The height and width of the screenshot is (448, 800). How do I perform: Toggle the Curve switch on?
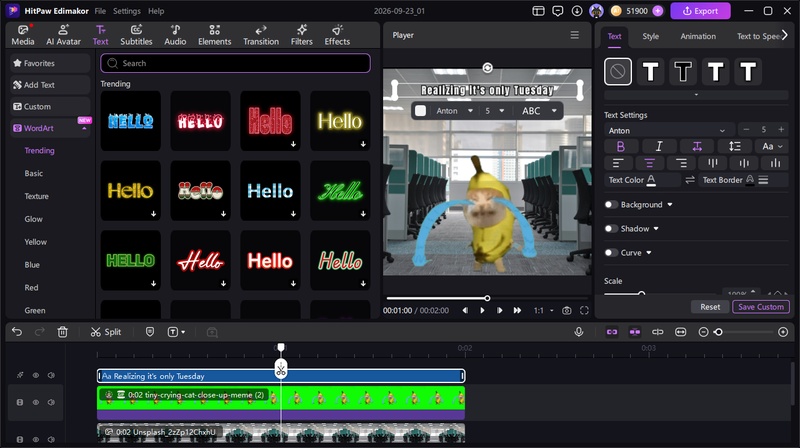click(x=611, y=253)
